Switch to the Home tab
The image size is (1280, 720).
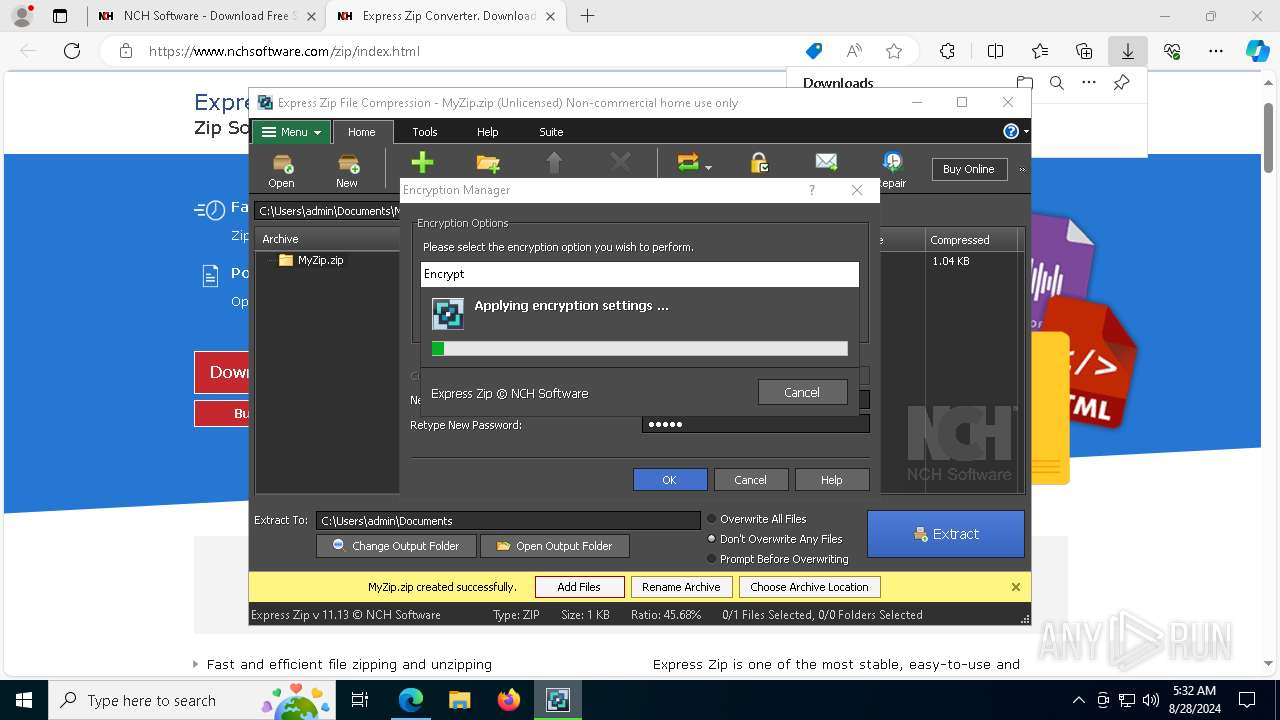(x=362, y=132)
